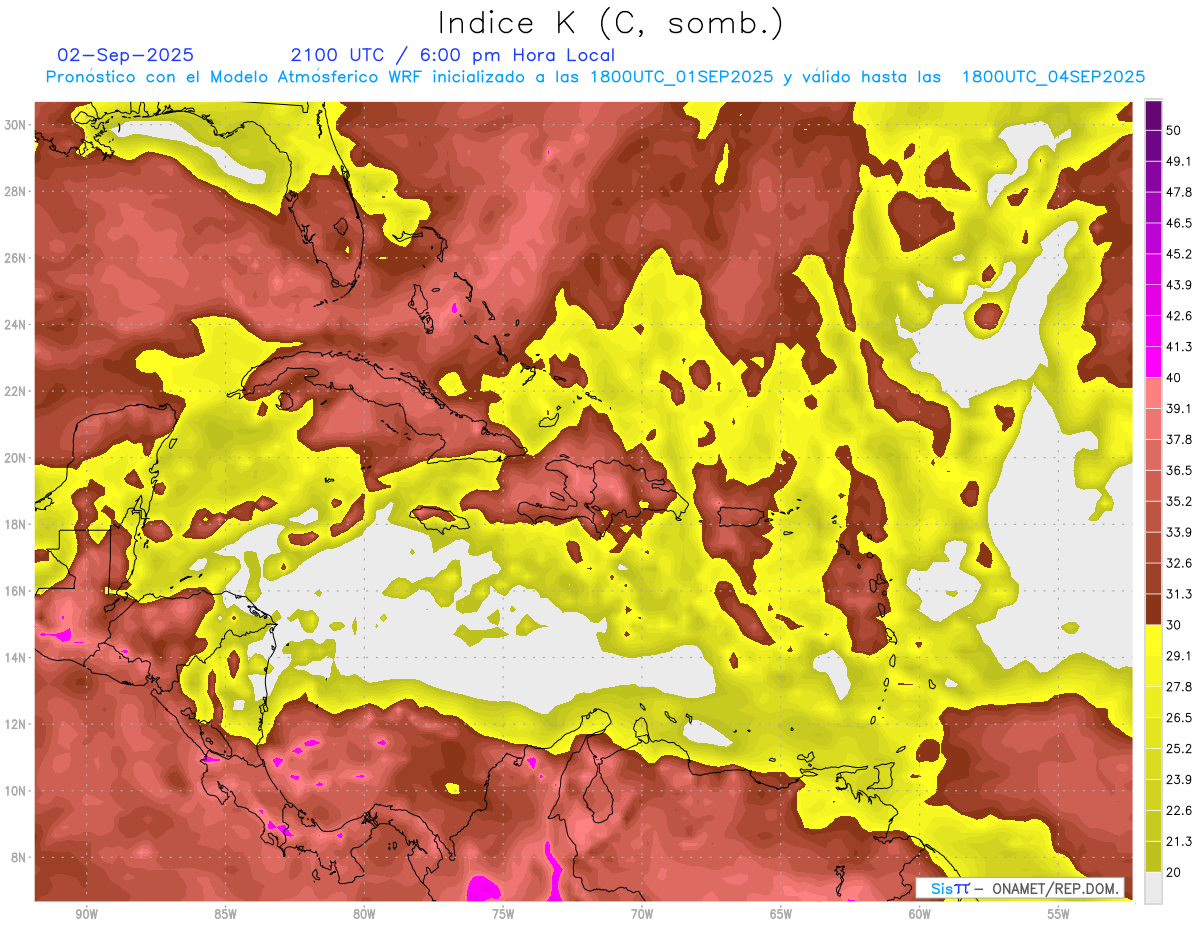Click the color scale value 46.5
This screenshot has height=927, width=1200.
pyautogui.click(x=1178, y=223)
